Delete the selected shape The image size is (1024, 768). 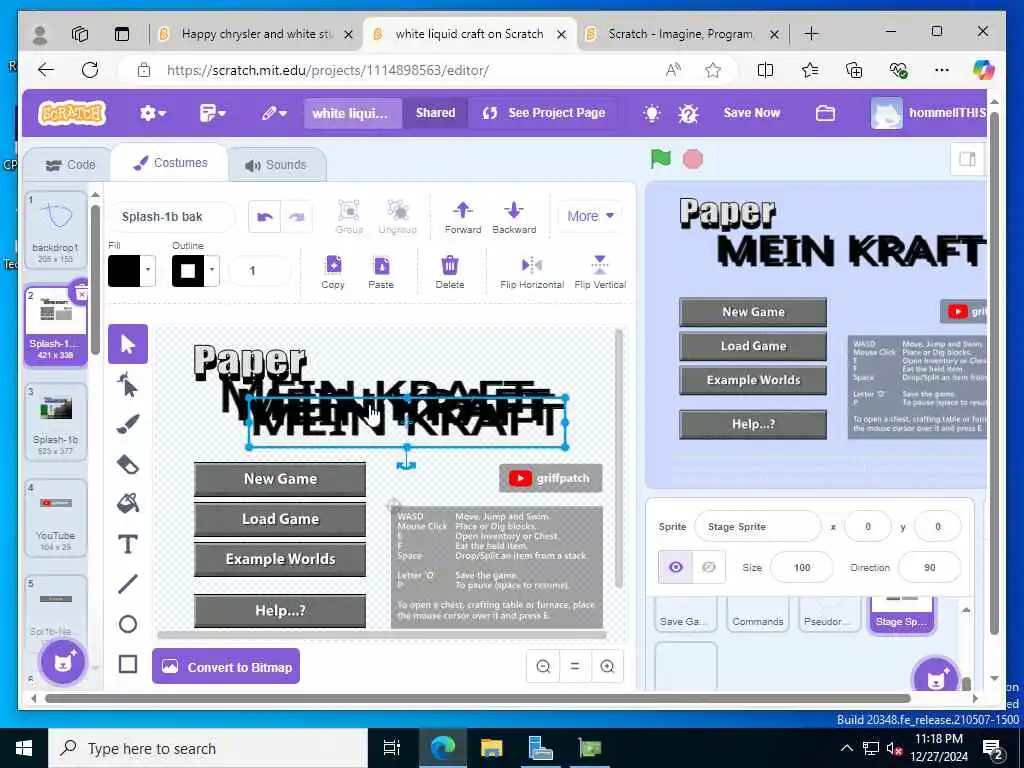pyautogui.click(x=450, y=272)
